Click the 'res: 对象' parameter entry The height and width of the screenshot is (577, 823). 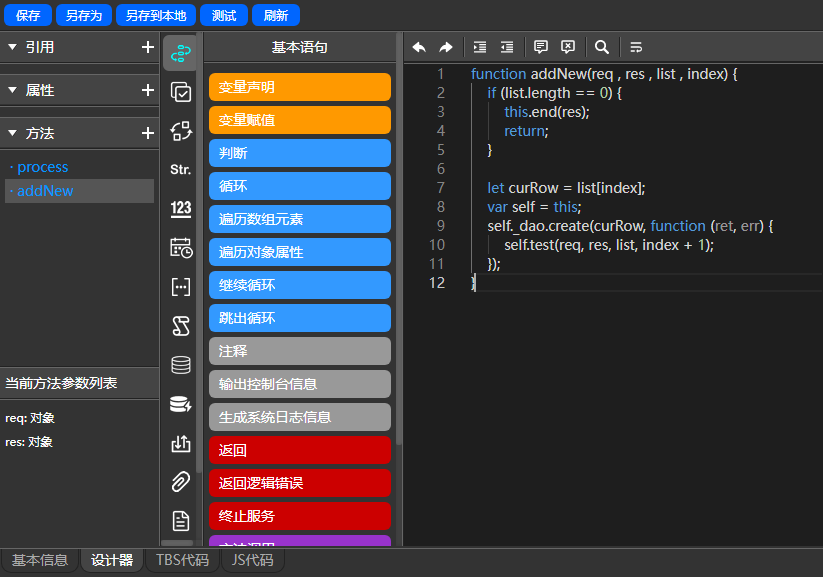click(29, 442)
